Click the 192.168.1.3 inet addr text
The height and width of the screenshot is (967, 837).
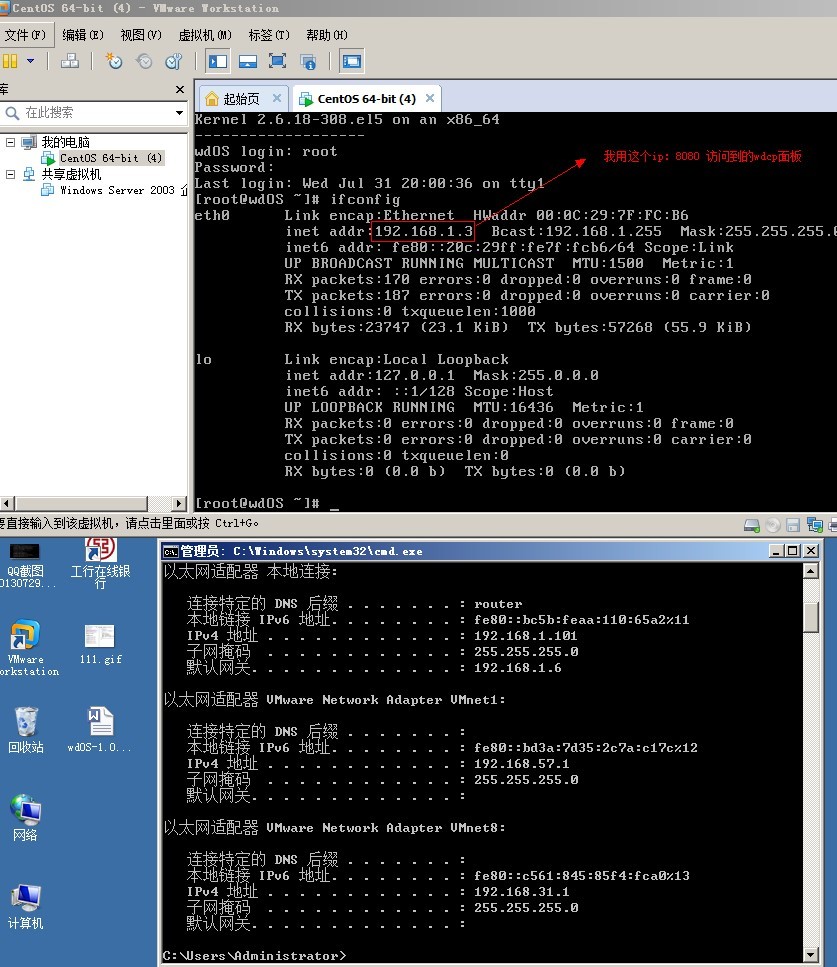(x=424, y=231)
